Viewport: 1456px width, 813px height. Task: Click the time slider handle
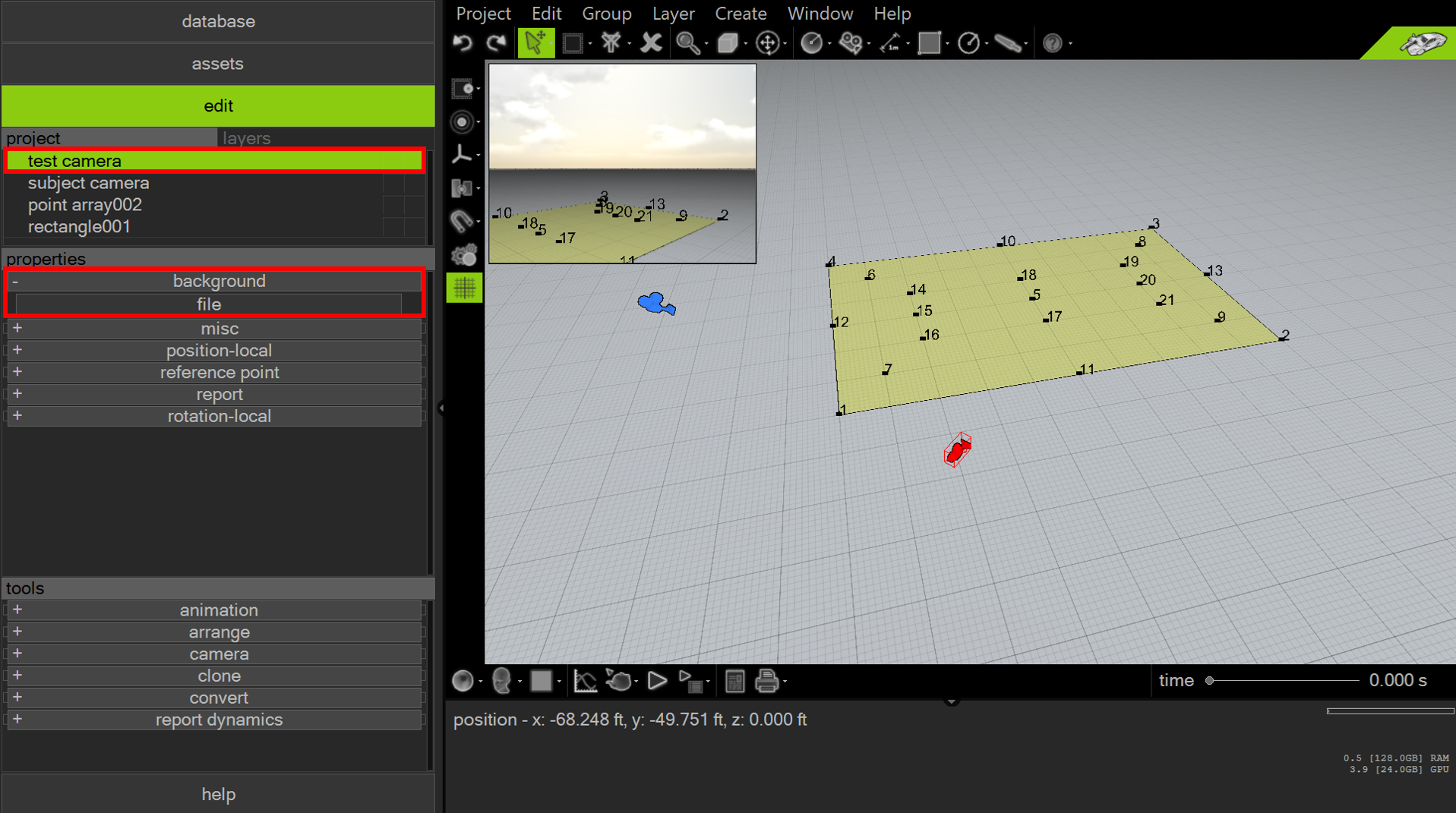pyautogui.click(x=1210, y=681)
